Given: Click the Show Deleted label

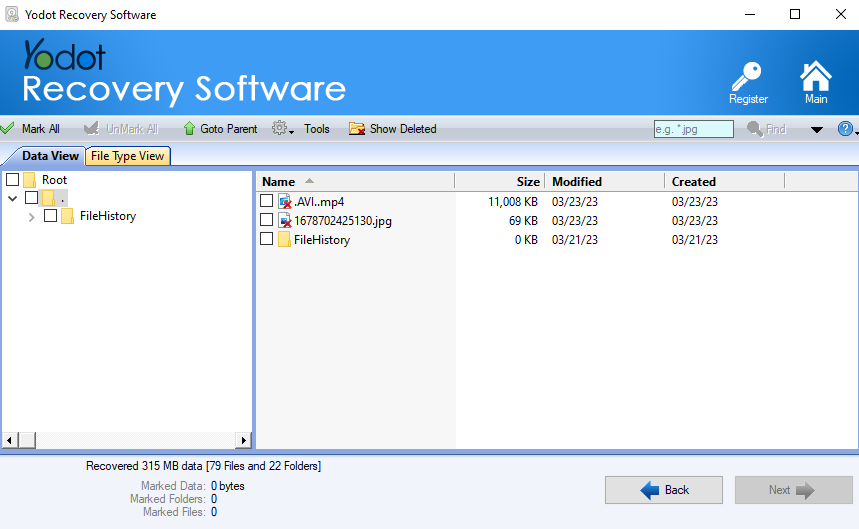Looking at the screenshot, I should pos(403,129).
